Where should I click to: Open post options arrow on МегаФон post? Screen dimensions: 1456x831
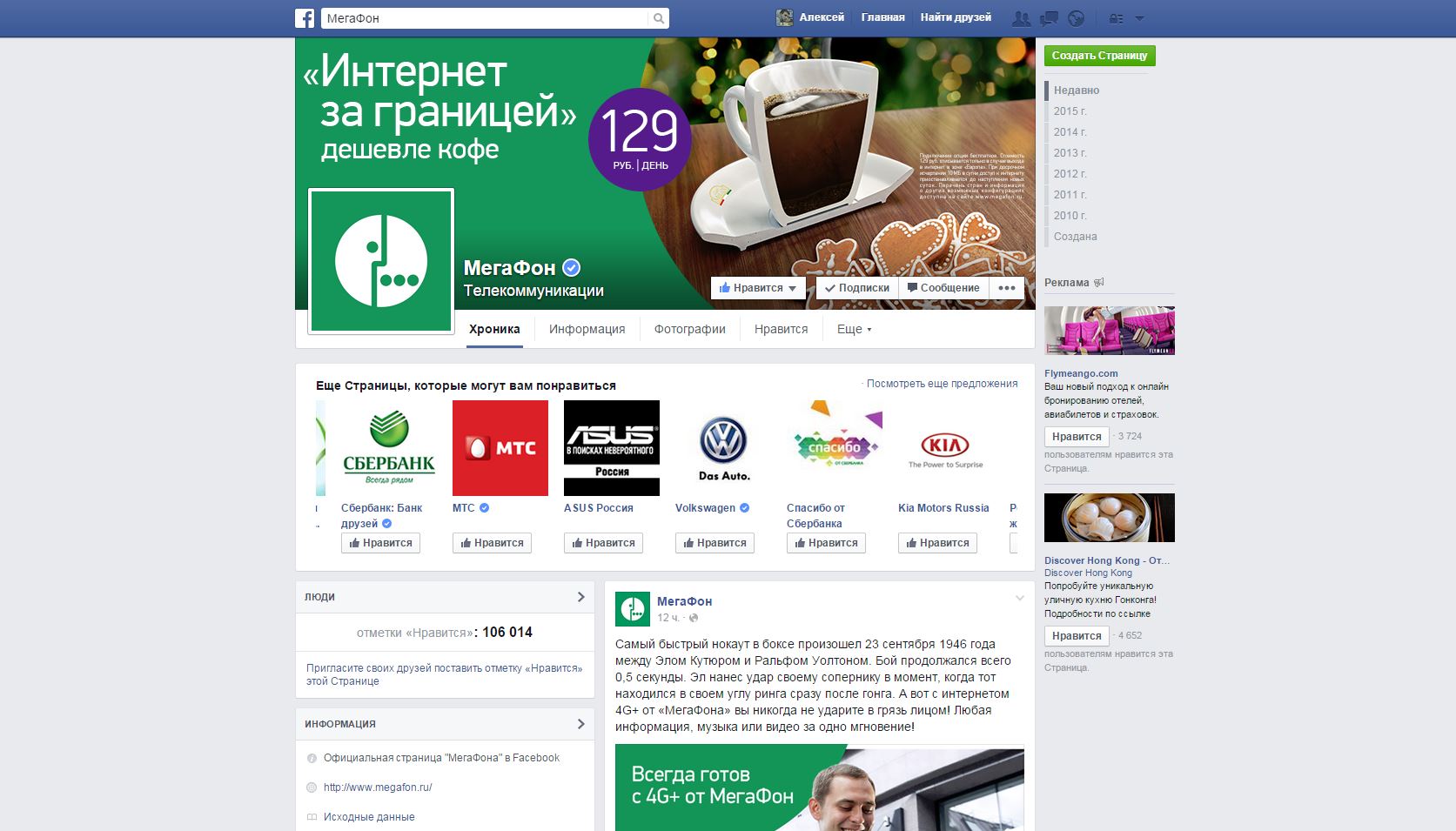[1020, 598]
